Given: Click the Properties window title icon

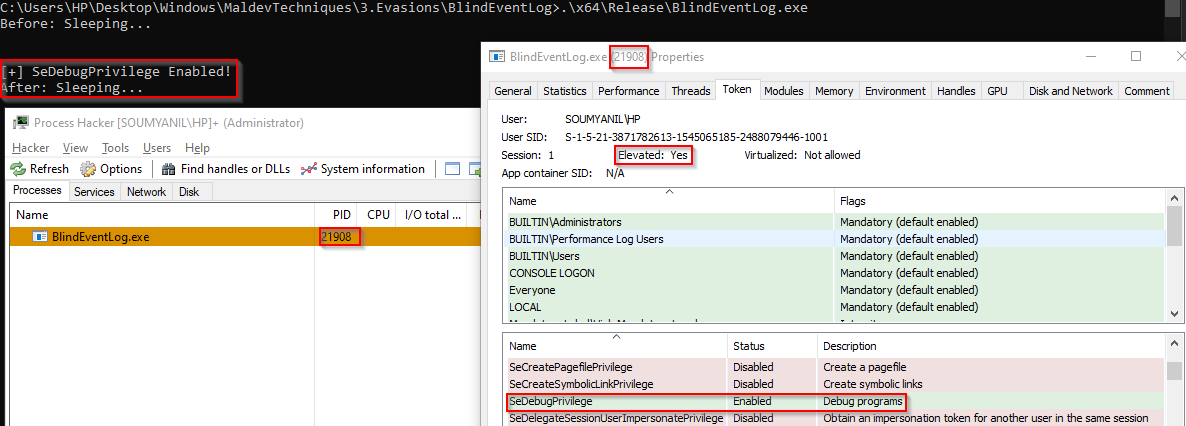Looking at the screenshot, I should 497,57.
